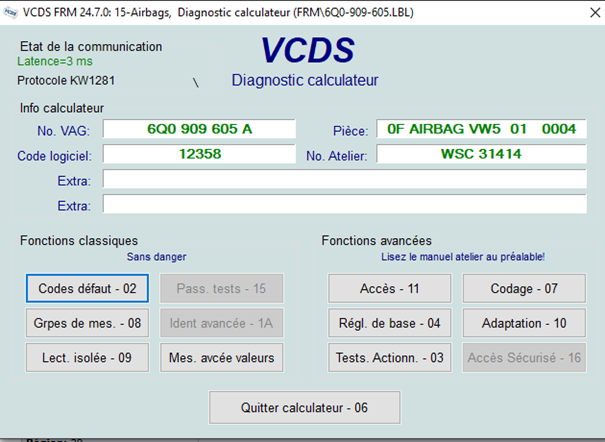Screen dimensions: 605x442
Task: Click the 'Fonctions avancées' group label
Action: click(377, 240)
